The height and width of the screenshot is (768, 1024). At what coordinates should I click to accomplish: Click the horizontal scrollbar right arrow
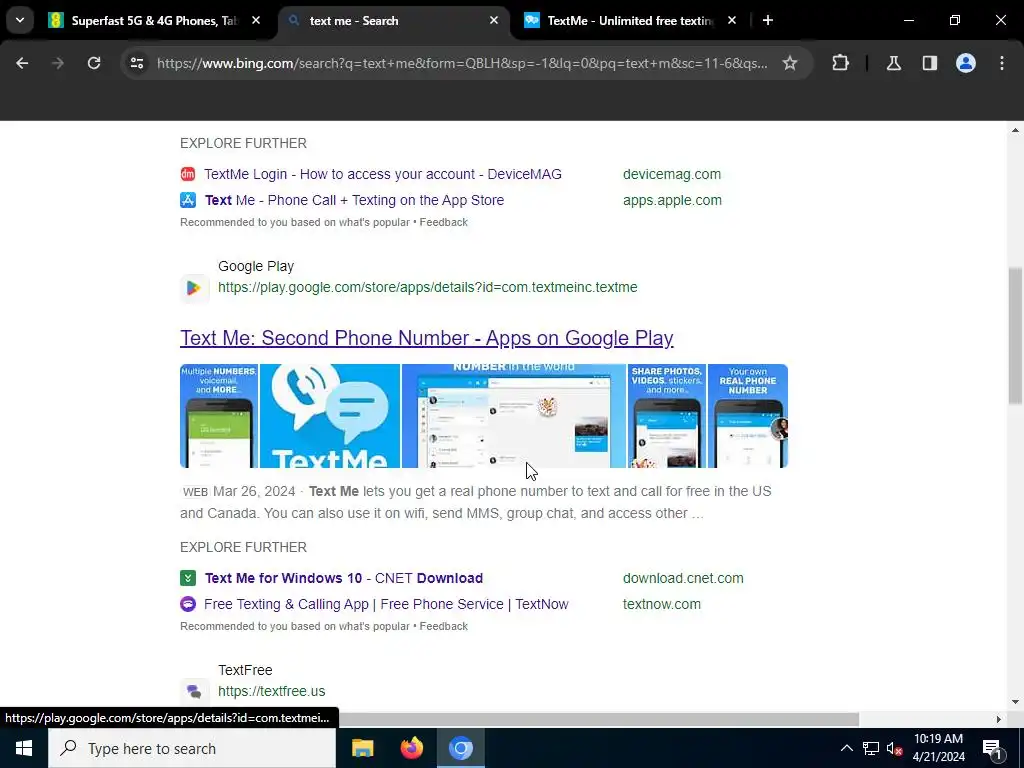999,719
